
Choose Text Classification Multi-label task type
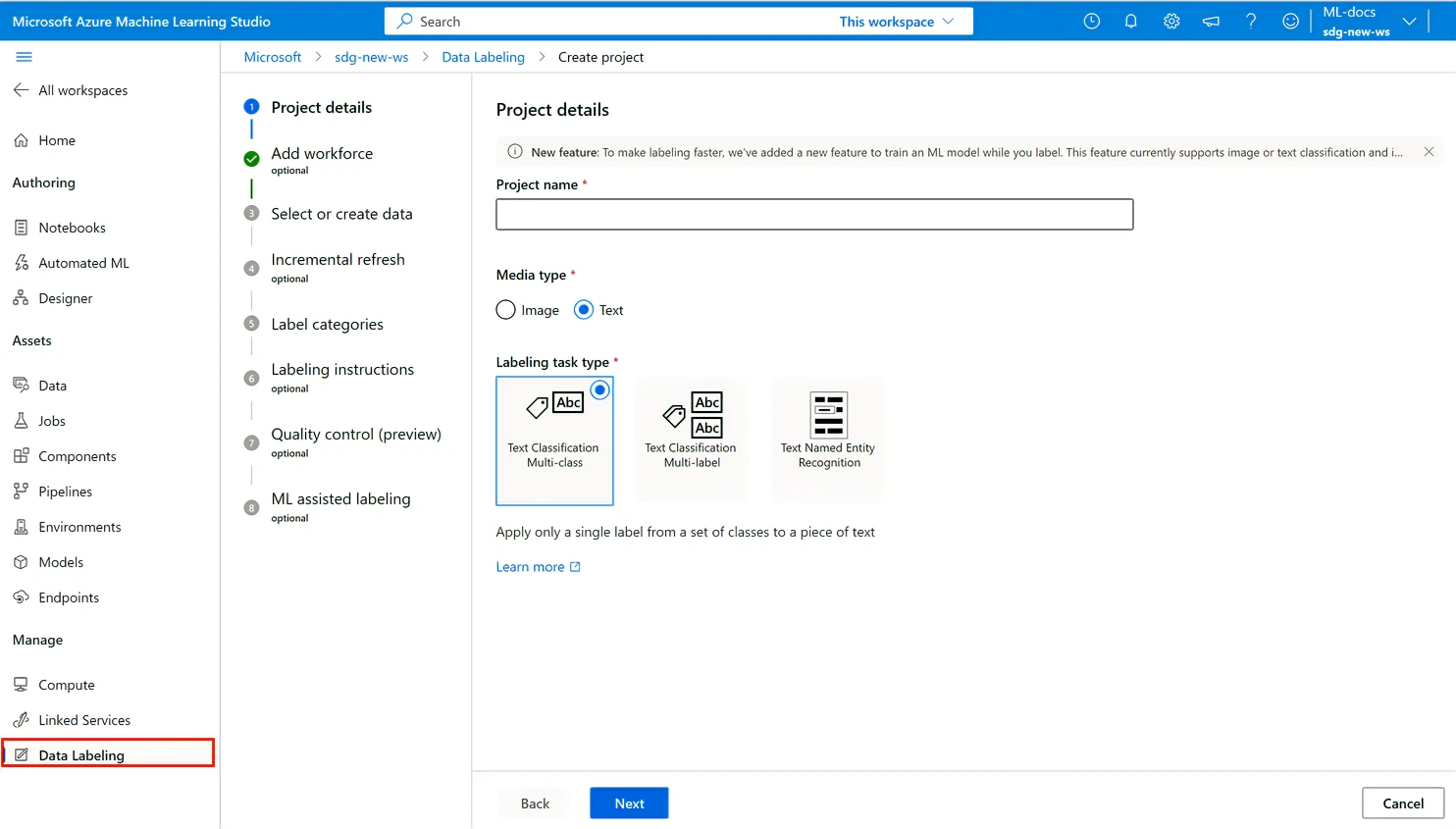(x=691, y=439)
